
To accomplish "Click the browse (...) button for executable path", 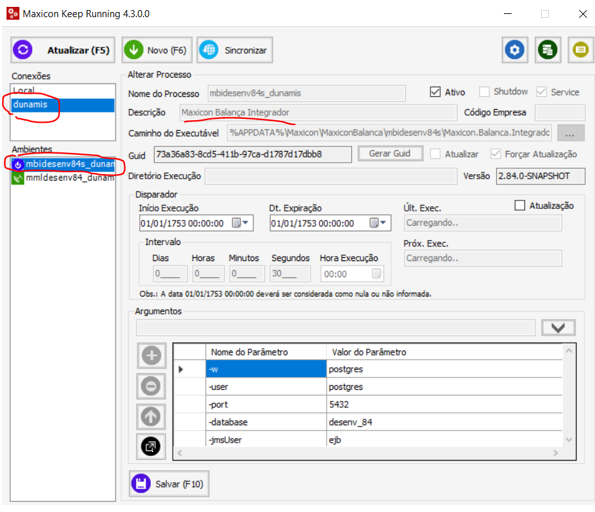I will pyautogui.click(x=570, y=133).
